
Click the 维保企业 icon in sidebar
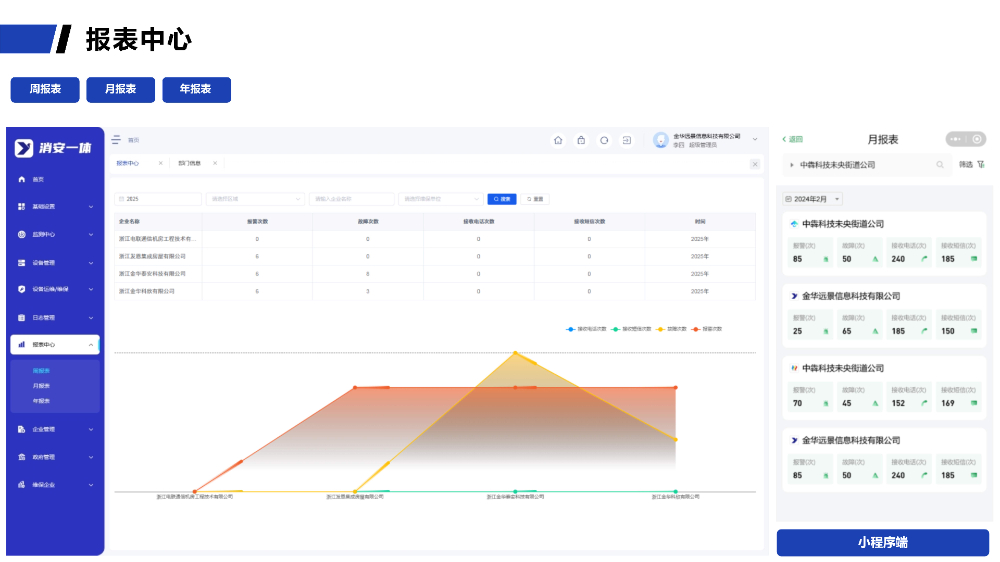[x=22, y=485]
